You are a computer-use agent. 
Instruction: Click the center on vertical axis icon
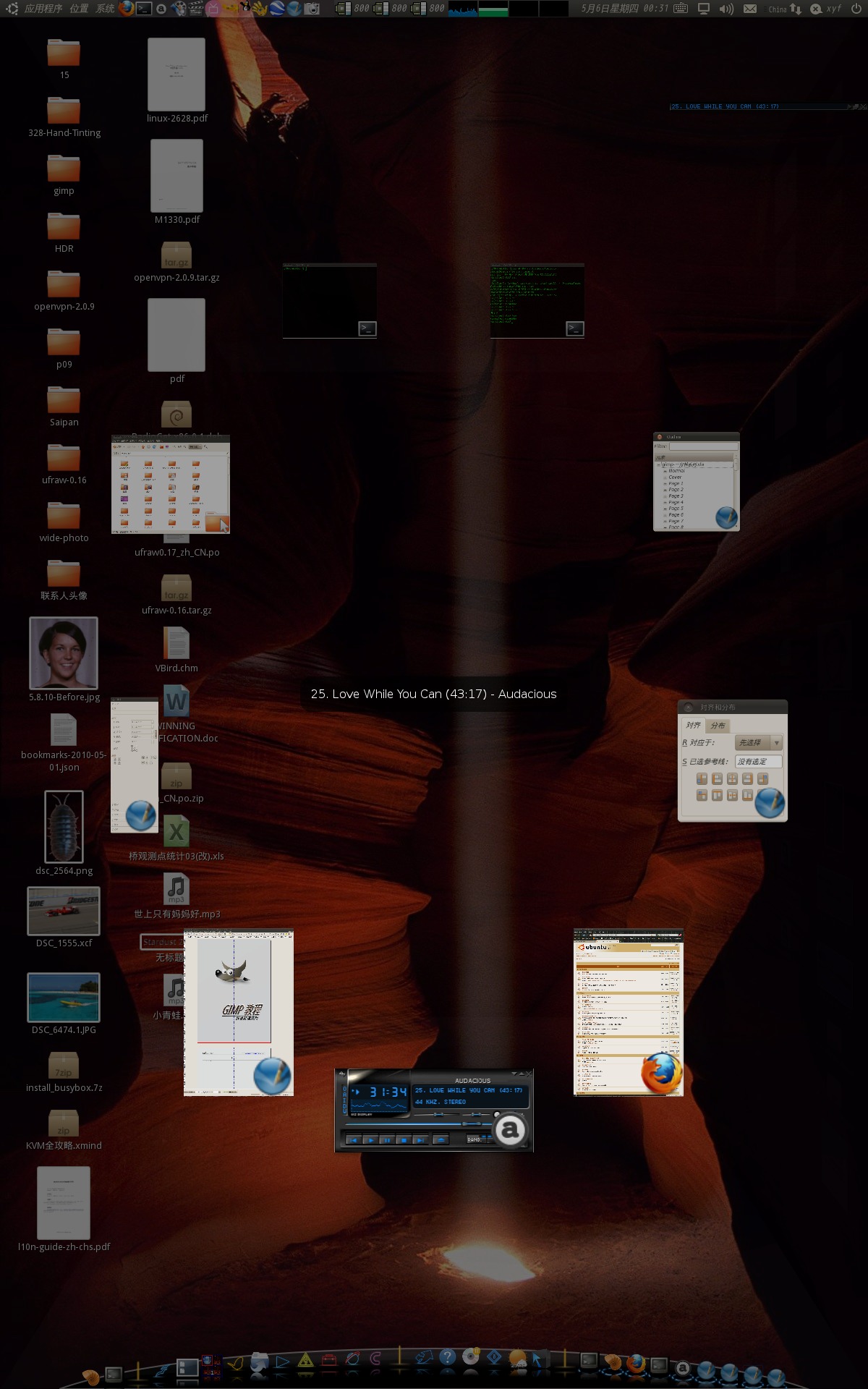point(732,778)
